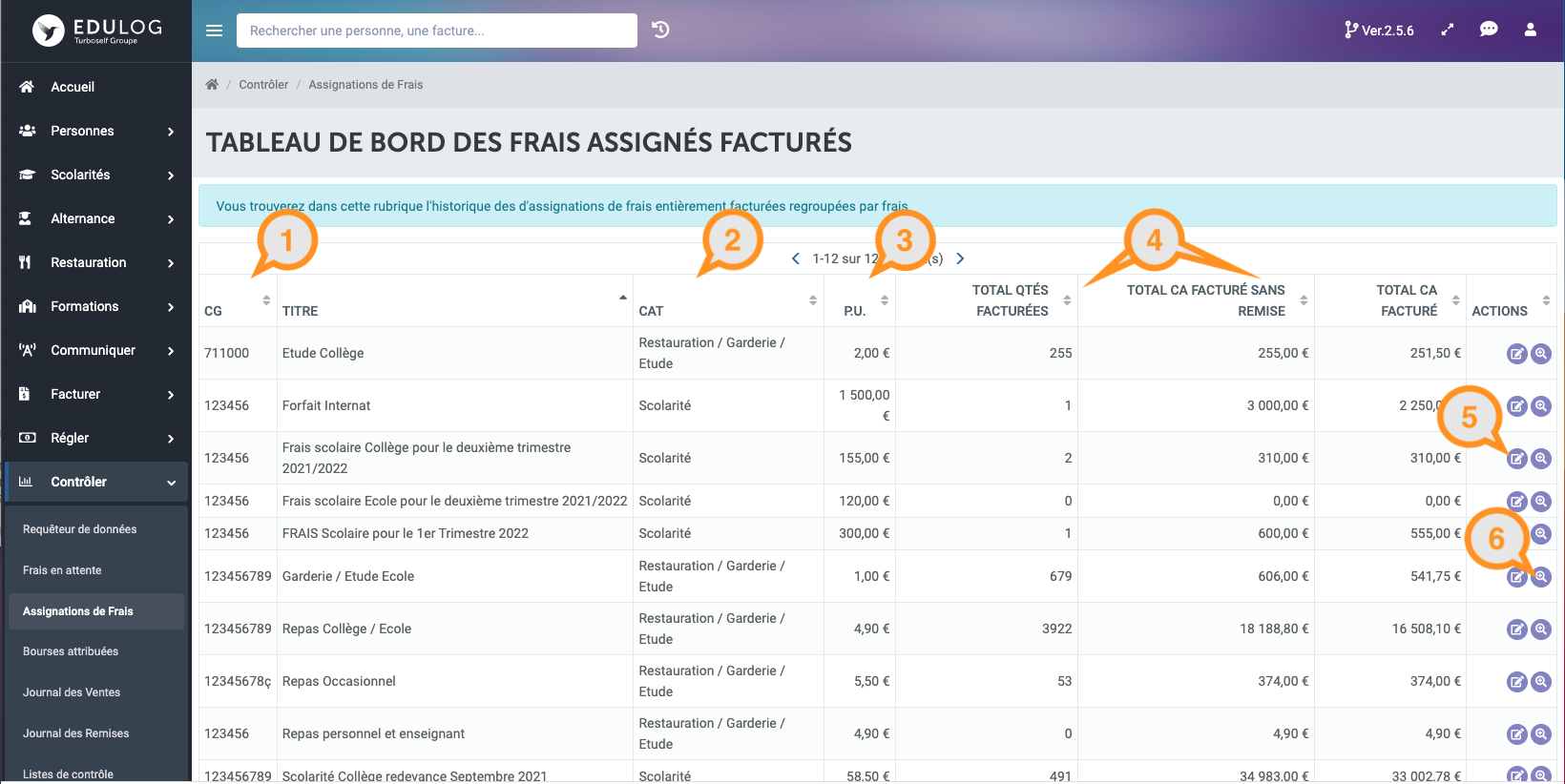
Task: View details of Forfait Internat row
Action: 1541,406
